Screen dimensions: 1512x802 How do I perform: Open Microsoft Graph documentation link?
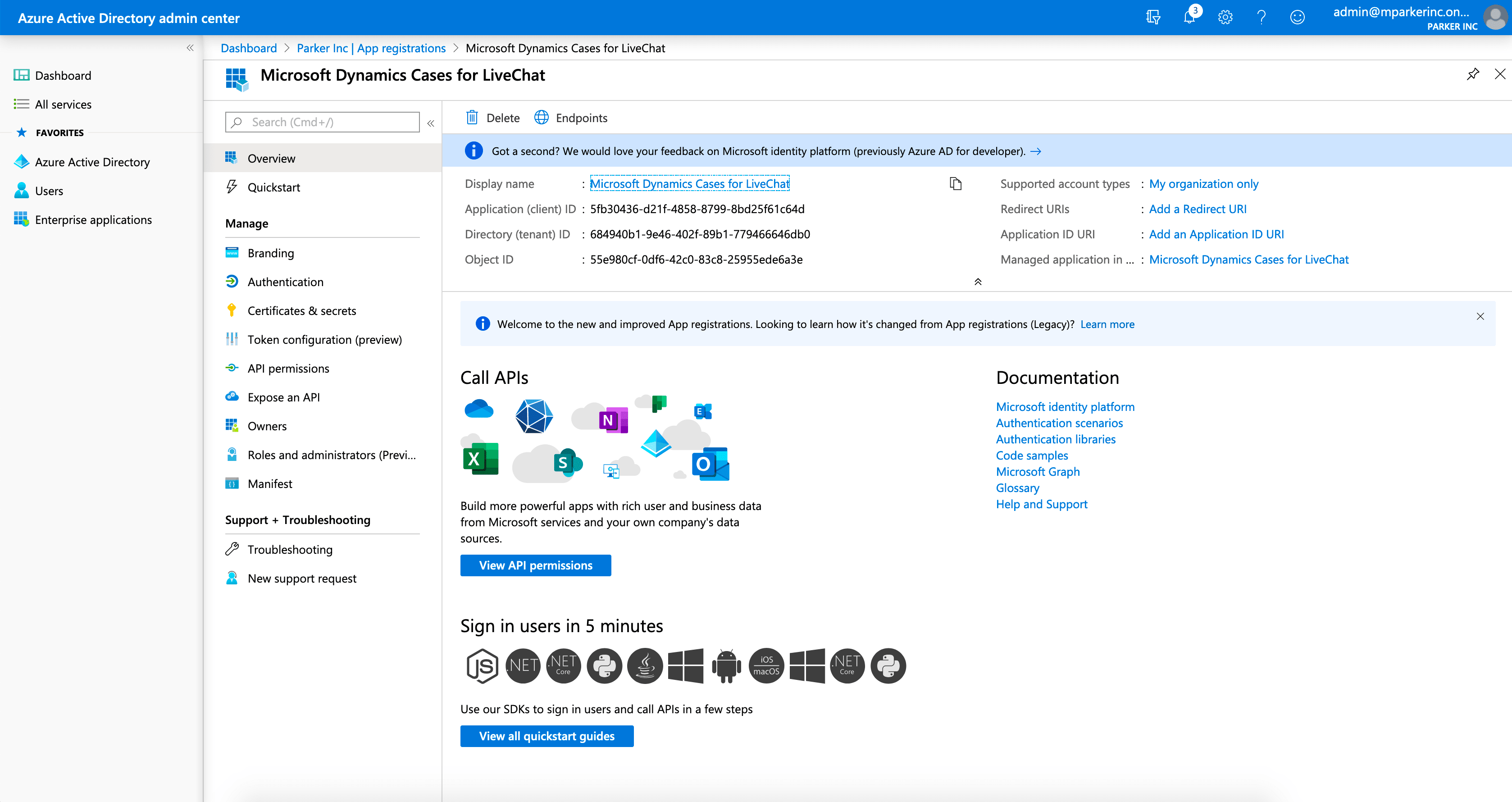coord(1037,471)
